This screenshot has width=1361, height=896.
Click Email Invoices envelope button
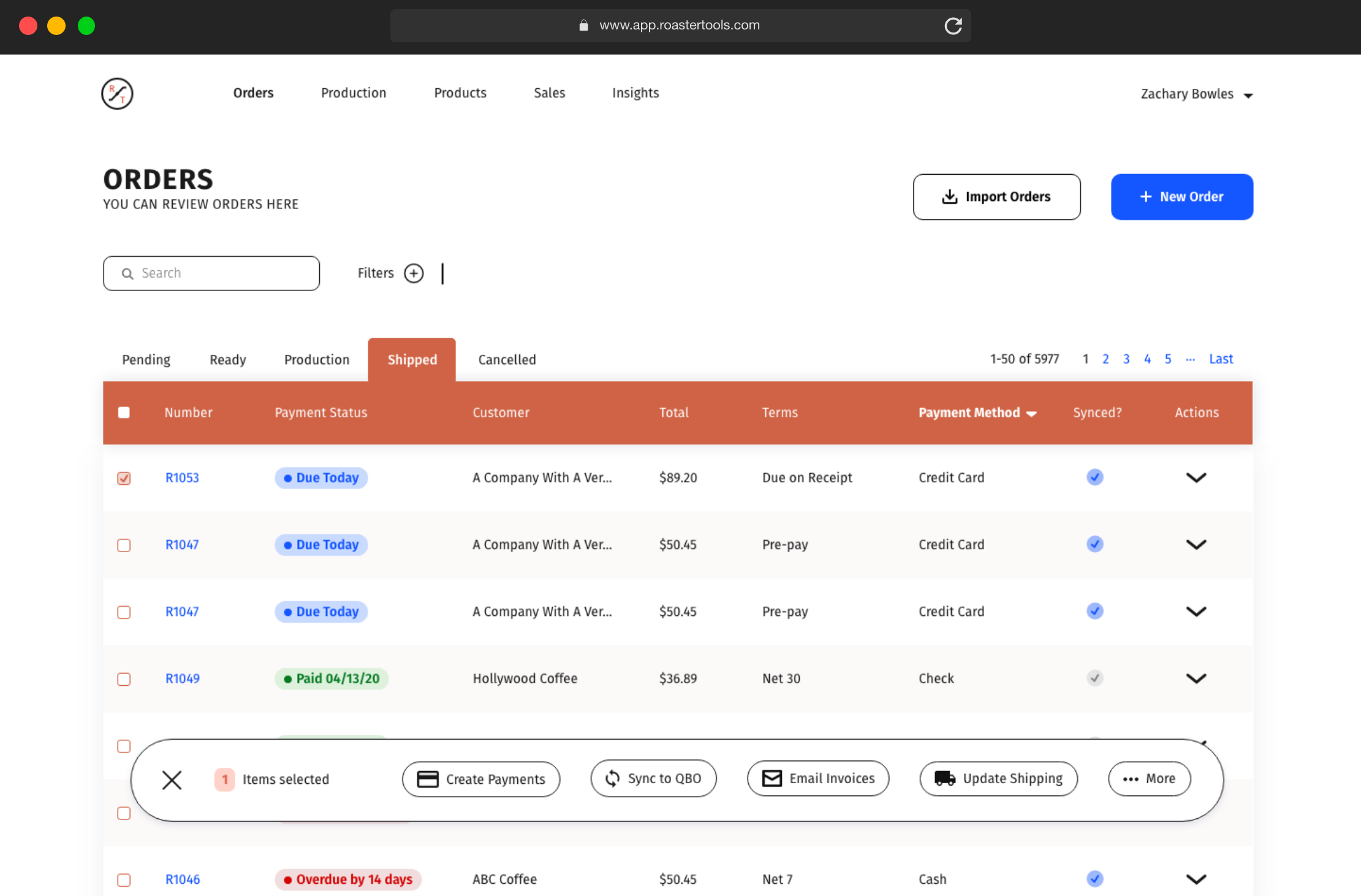point(818,778)
